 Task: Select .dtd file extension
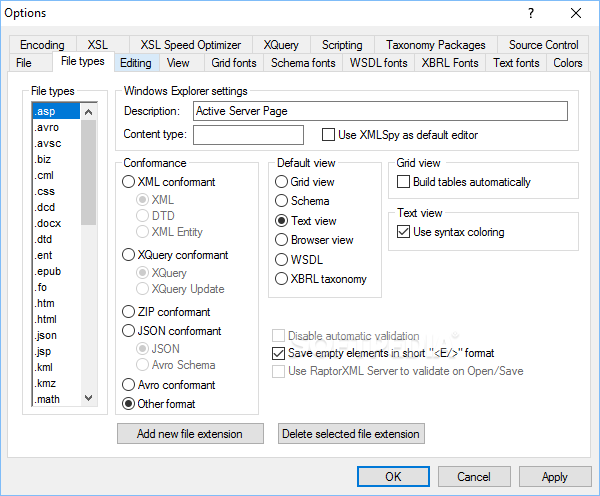(x=56, y=239)
